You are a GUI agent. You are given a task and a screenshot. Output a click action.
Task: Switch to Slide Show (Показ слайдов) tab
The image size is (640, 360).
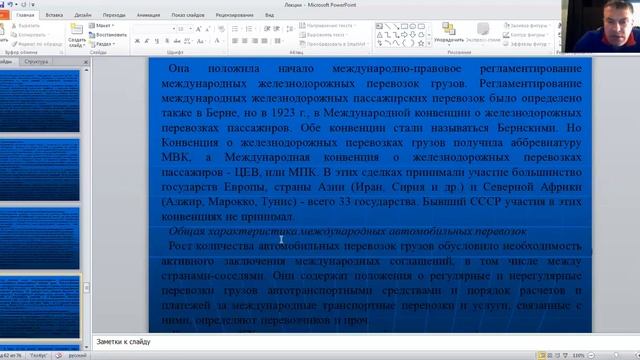188,15
